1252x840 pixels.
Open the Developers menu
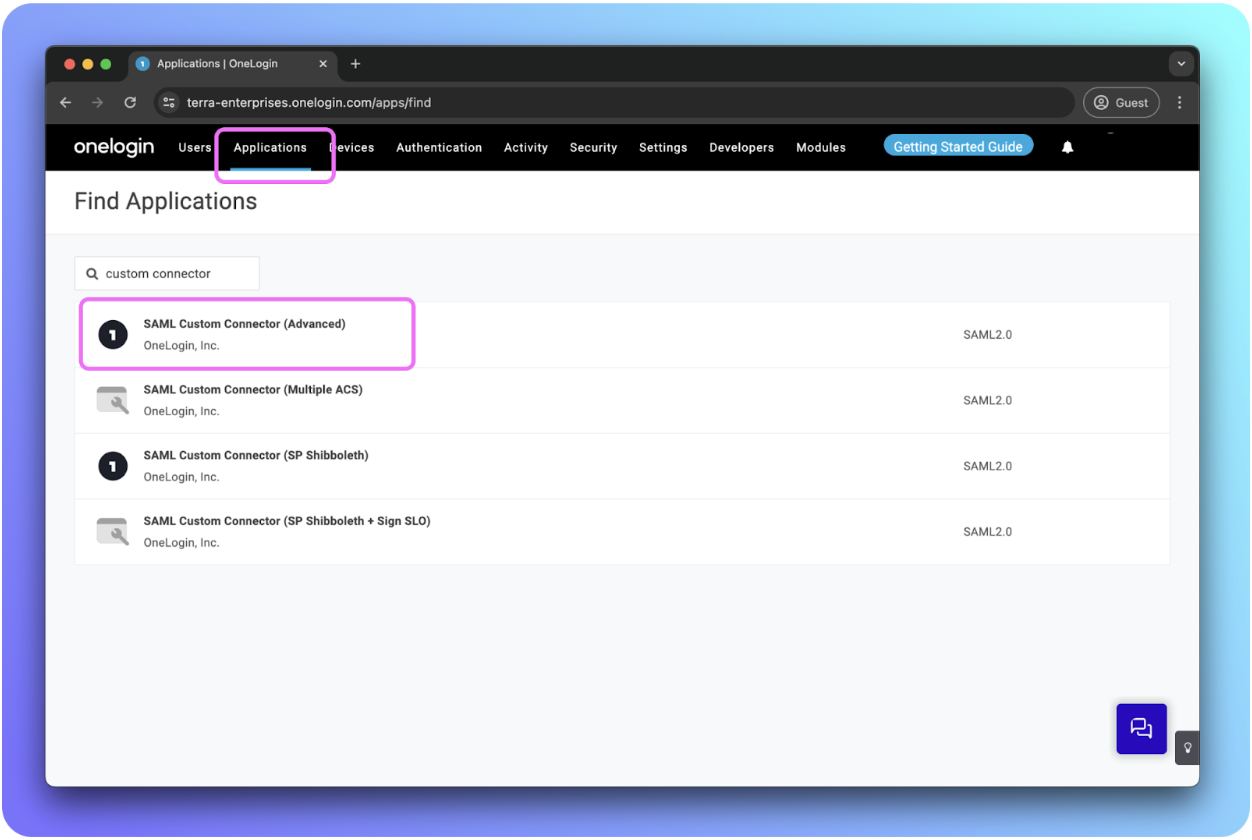(742, 147)
